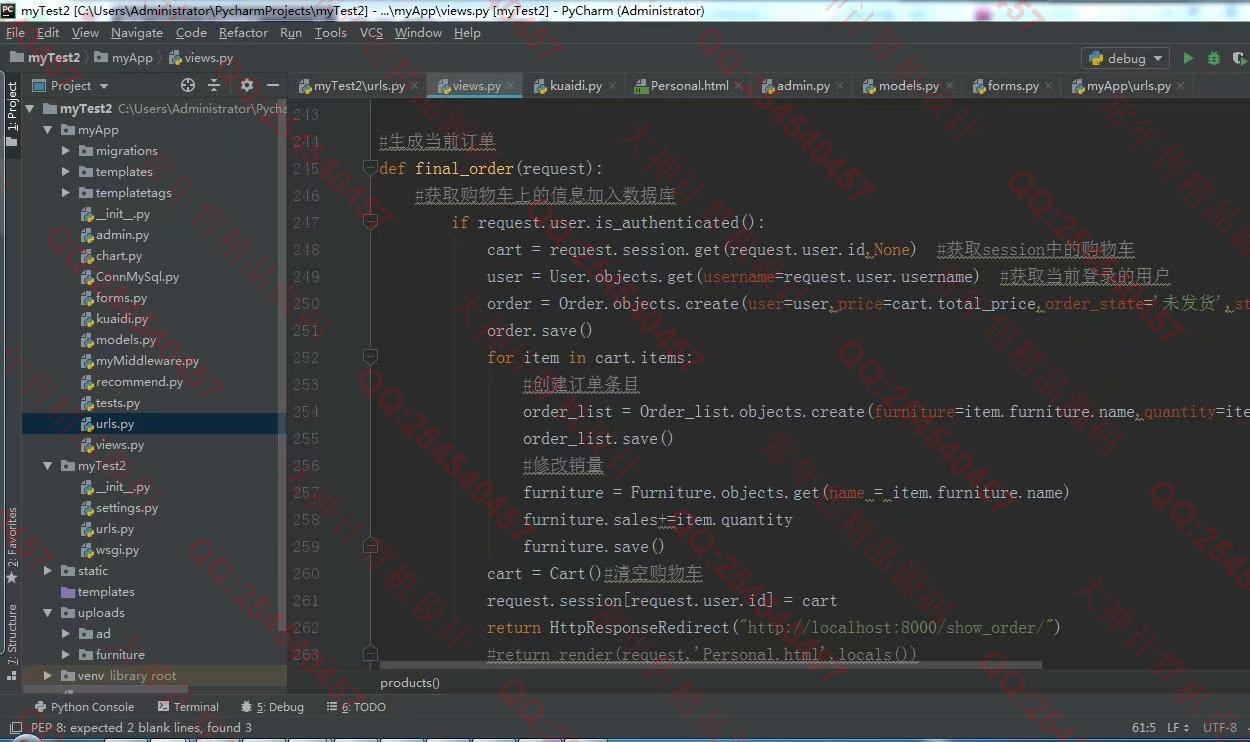Expand the ad folder under uploads
The image size is (1250, 742).
tap(66, 634)
